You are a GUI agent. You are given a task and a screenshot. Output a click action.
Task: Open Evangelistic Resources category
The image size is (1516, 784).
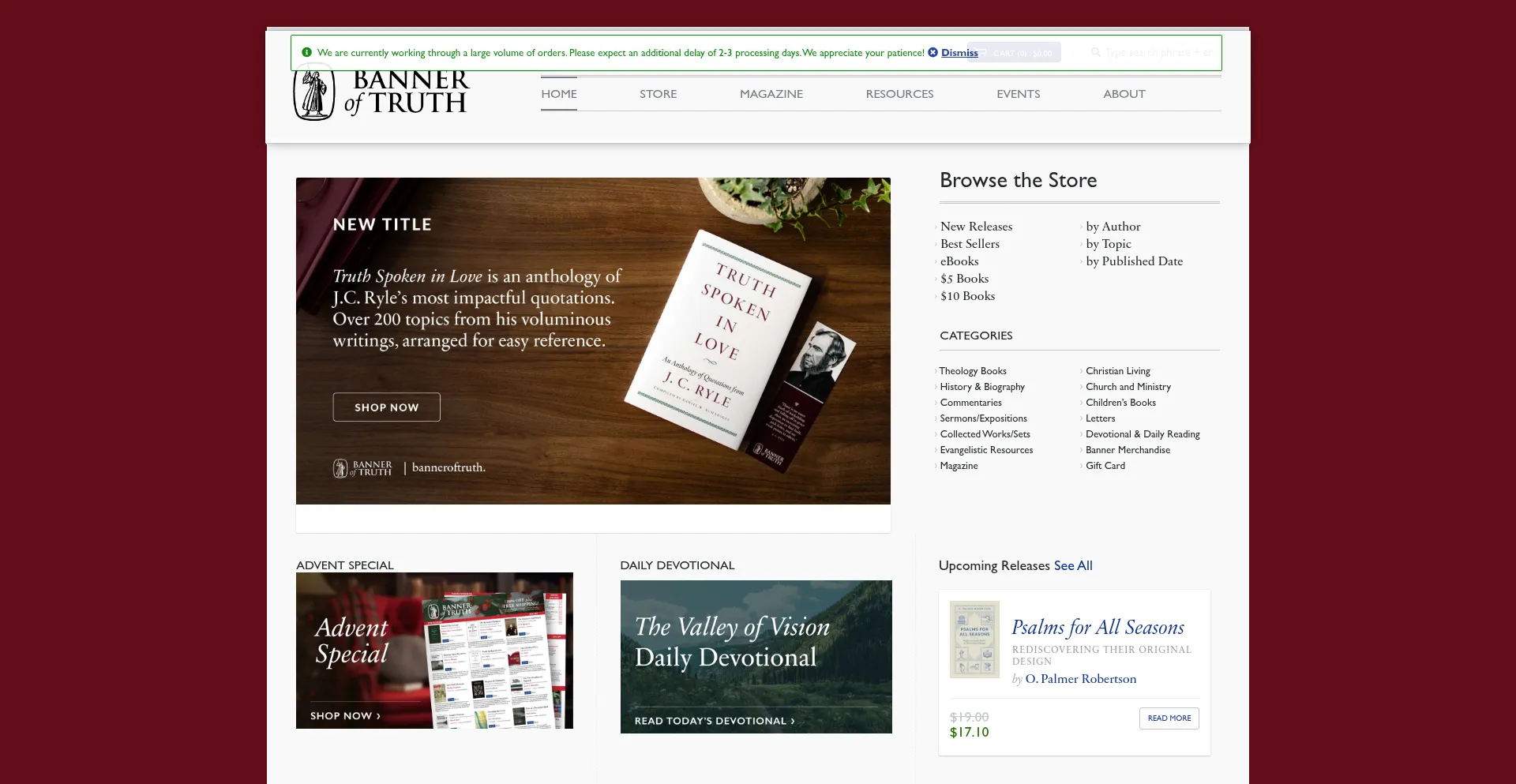pyautogui.click(x=986, y=450)
